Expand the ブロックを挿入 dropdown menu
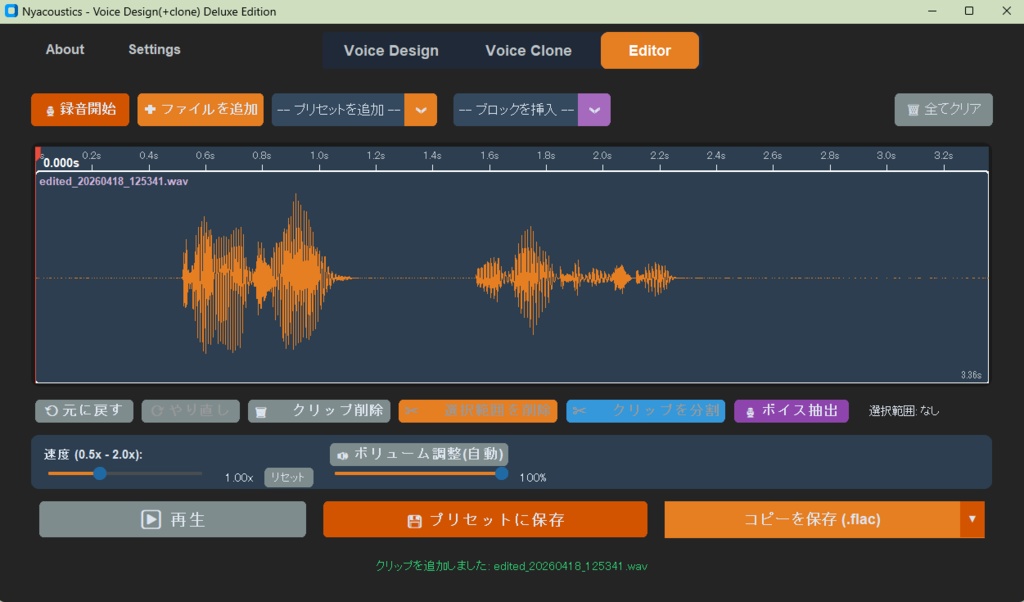This screenshot has height=602, width=1024. 594,110
